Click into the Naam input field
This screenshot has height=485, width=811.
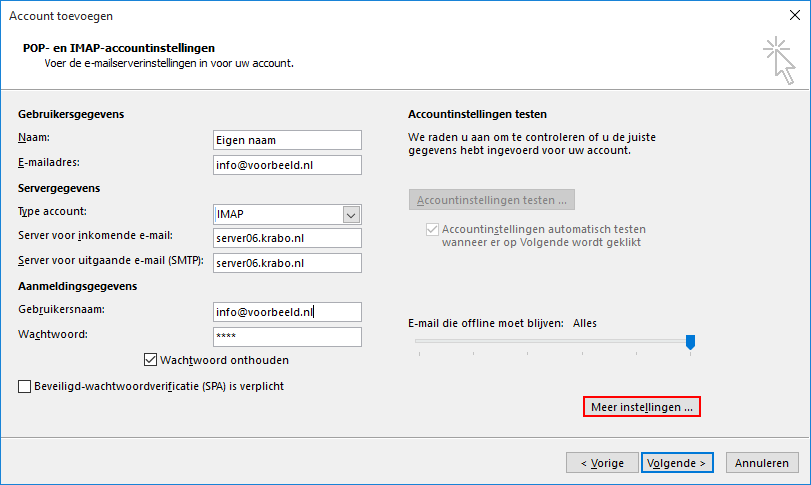tap(286, 140)
